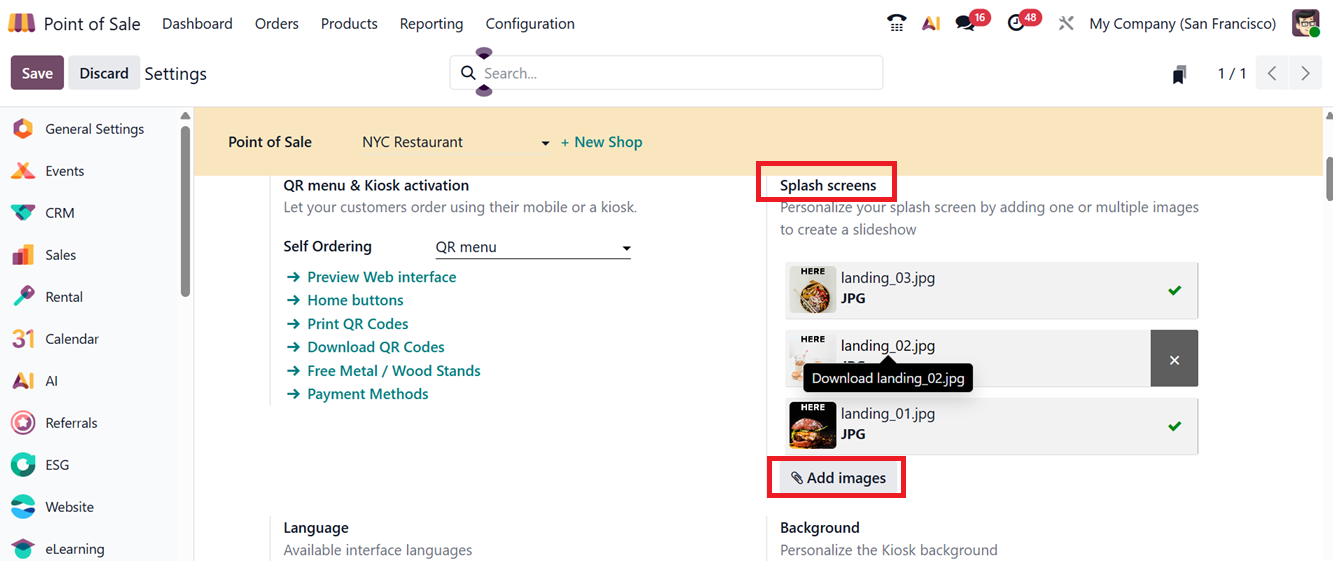This screenshot has width=1333, height=561.
Task: Open the activities clock icon with badge 48
Action: (1017, 23)
